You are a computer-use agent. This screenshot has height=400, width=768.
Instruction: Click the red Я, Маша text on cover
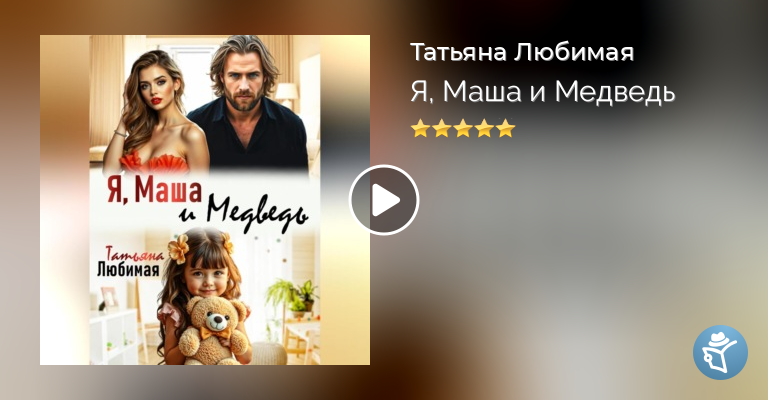[x=154, y=191]
